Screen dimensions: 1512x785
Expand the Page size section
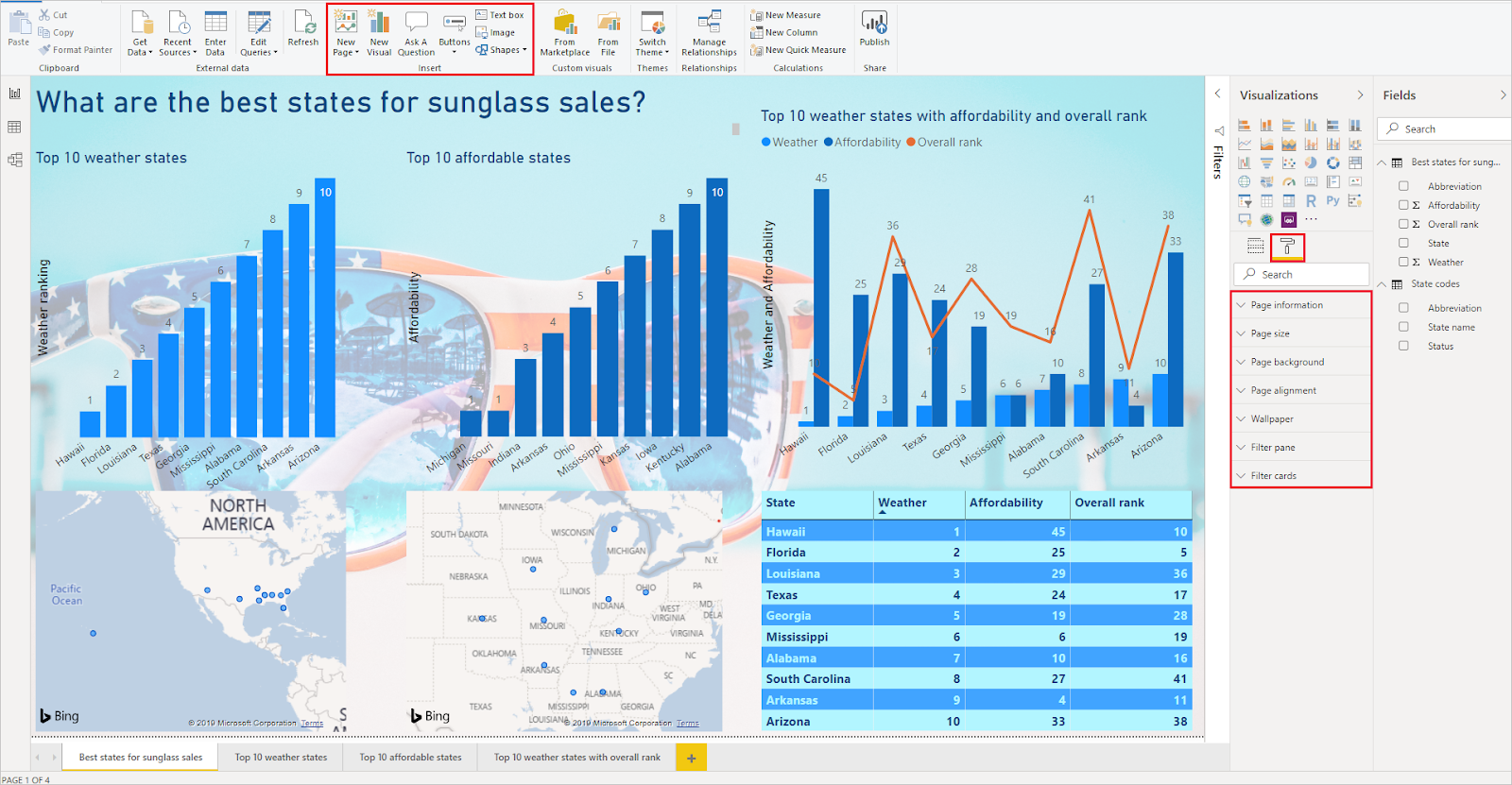(1301, 333)
